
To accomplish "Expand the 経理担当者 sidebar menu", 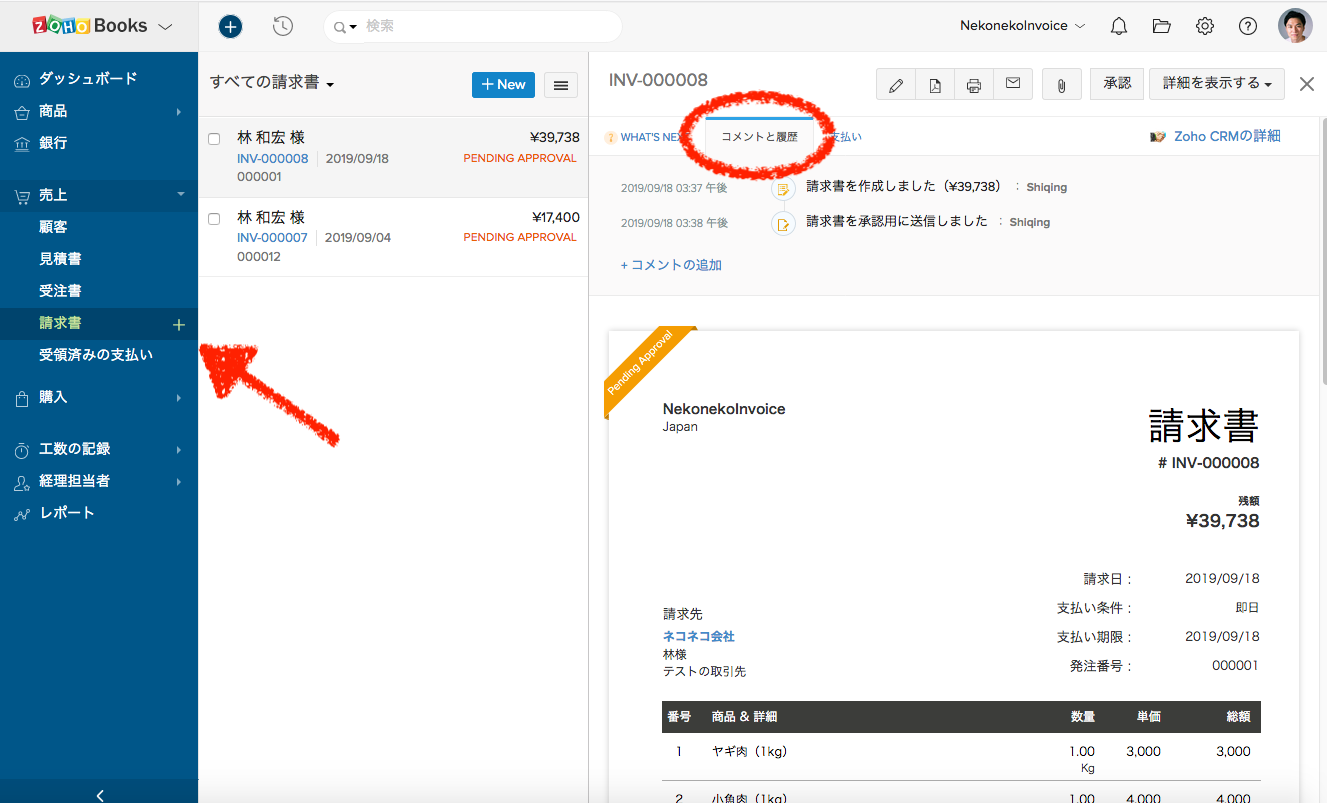I will 179,482.
